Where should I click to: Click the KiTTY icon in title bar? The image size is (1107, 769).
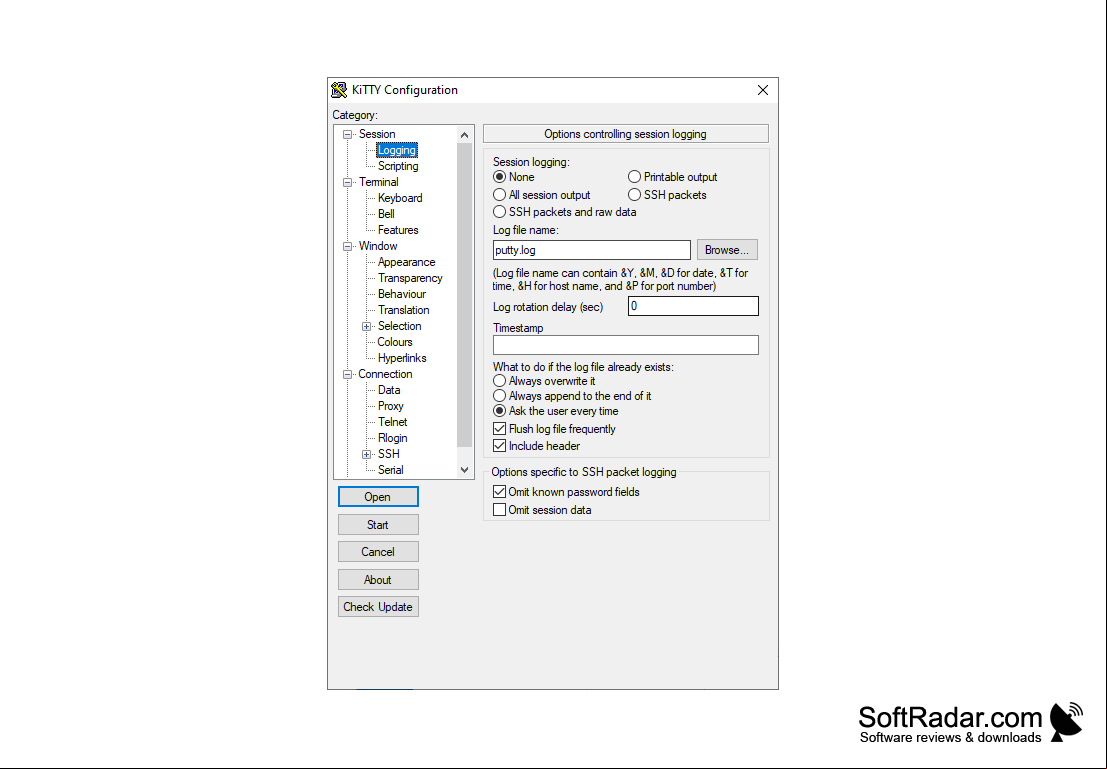click(x=339, y=90)
